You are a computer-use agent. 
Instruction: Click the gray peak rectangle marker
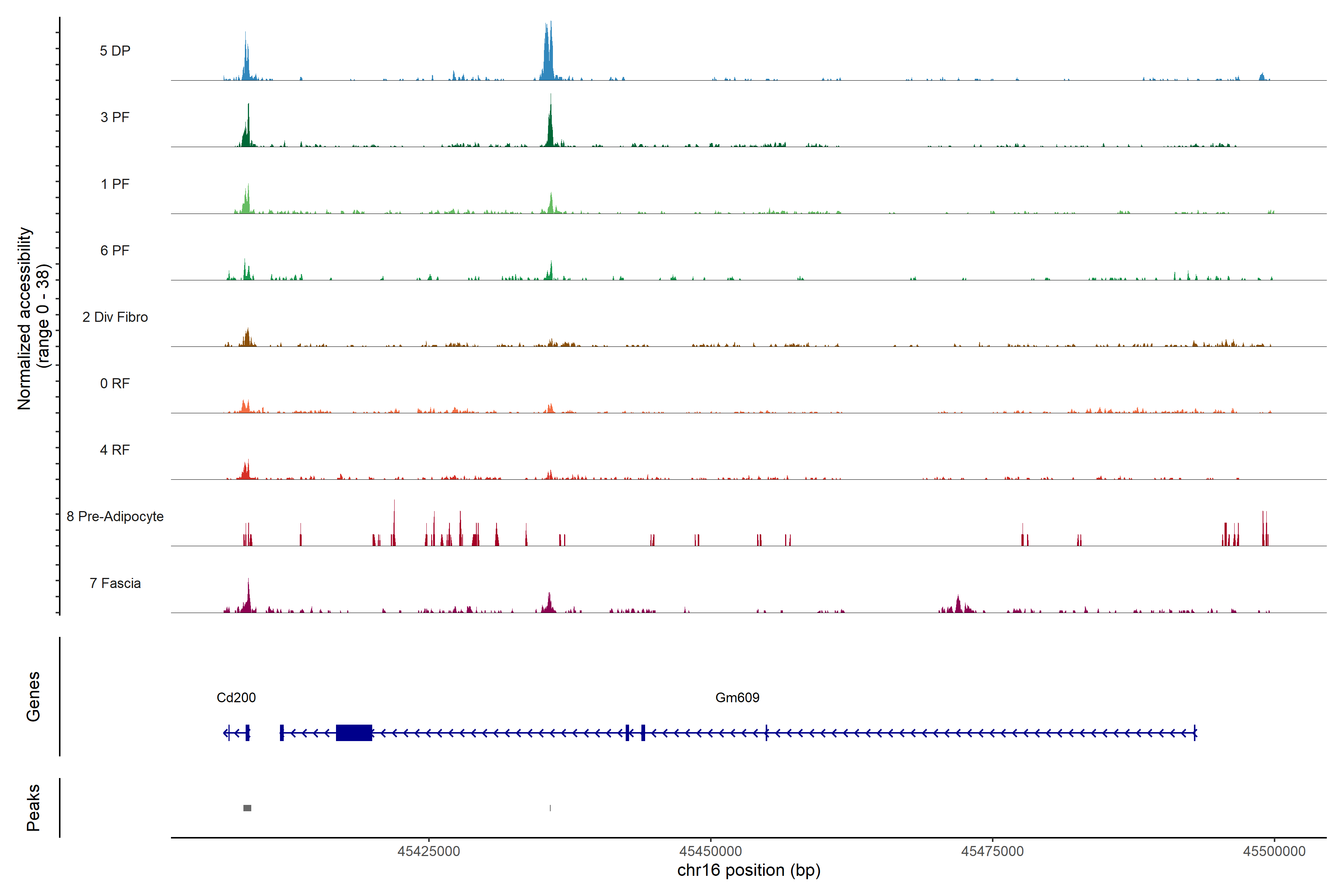click(x=248, y=808)
